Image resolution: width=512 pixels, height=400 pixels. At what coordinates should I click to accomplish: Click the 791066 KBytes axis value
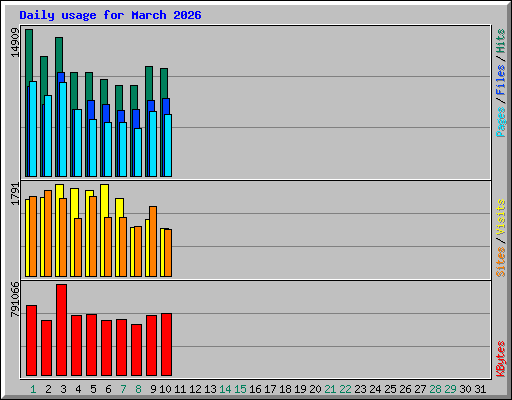pos(15,299)
